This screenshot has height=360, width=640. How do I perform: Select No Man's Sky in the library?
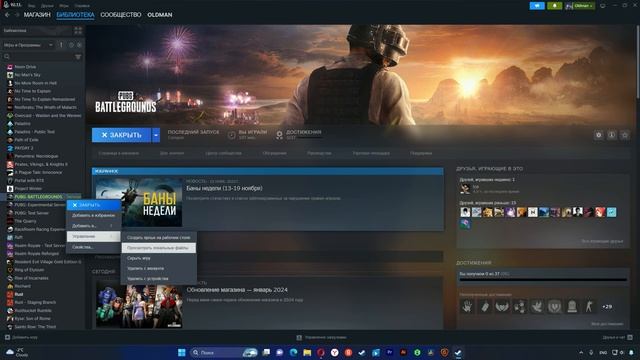[x=27, y=75]
